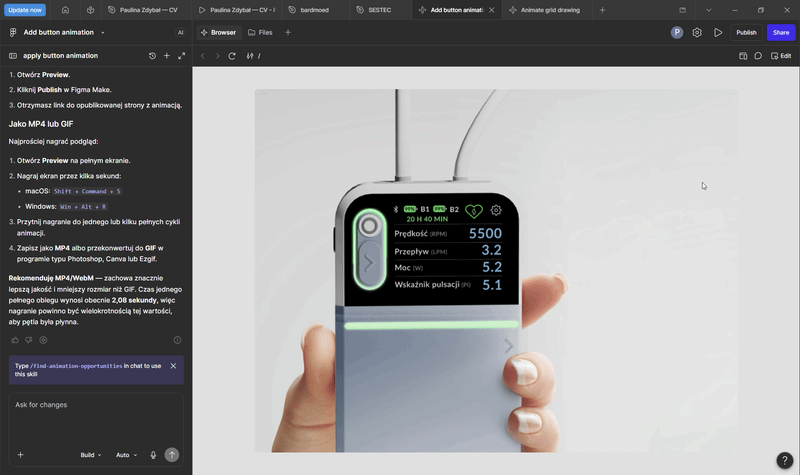Click the blue Share button
Image resolution: width=800 pixels, height=475 pixels.
781,32
